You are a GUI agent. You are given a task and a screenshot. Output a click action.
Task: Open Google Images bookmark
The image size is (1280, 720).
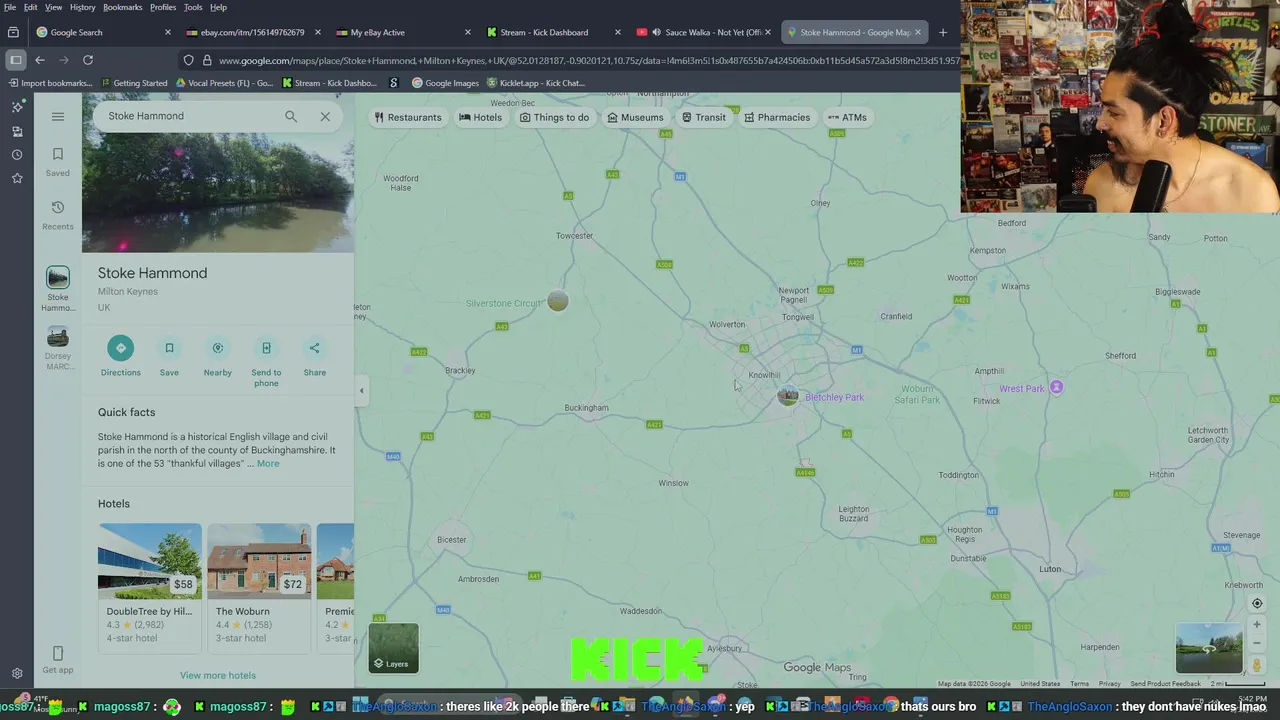click(445, 83)
